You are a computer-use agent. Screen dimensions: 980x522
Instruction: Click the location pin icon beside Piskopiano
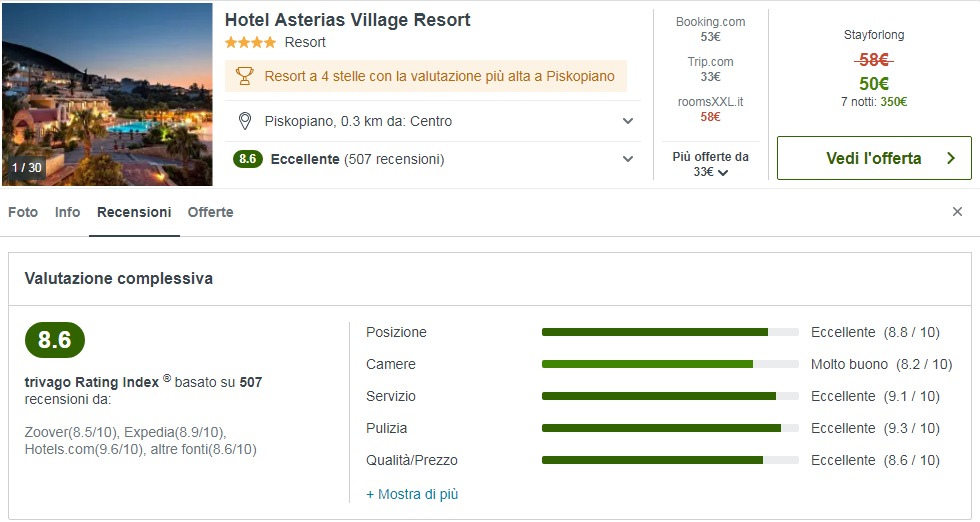coord(244,121)
